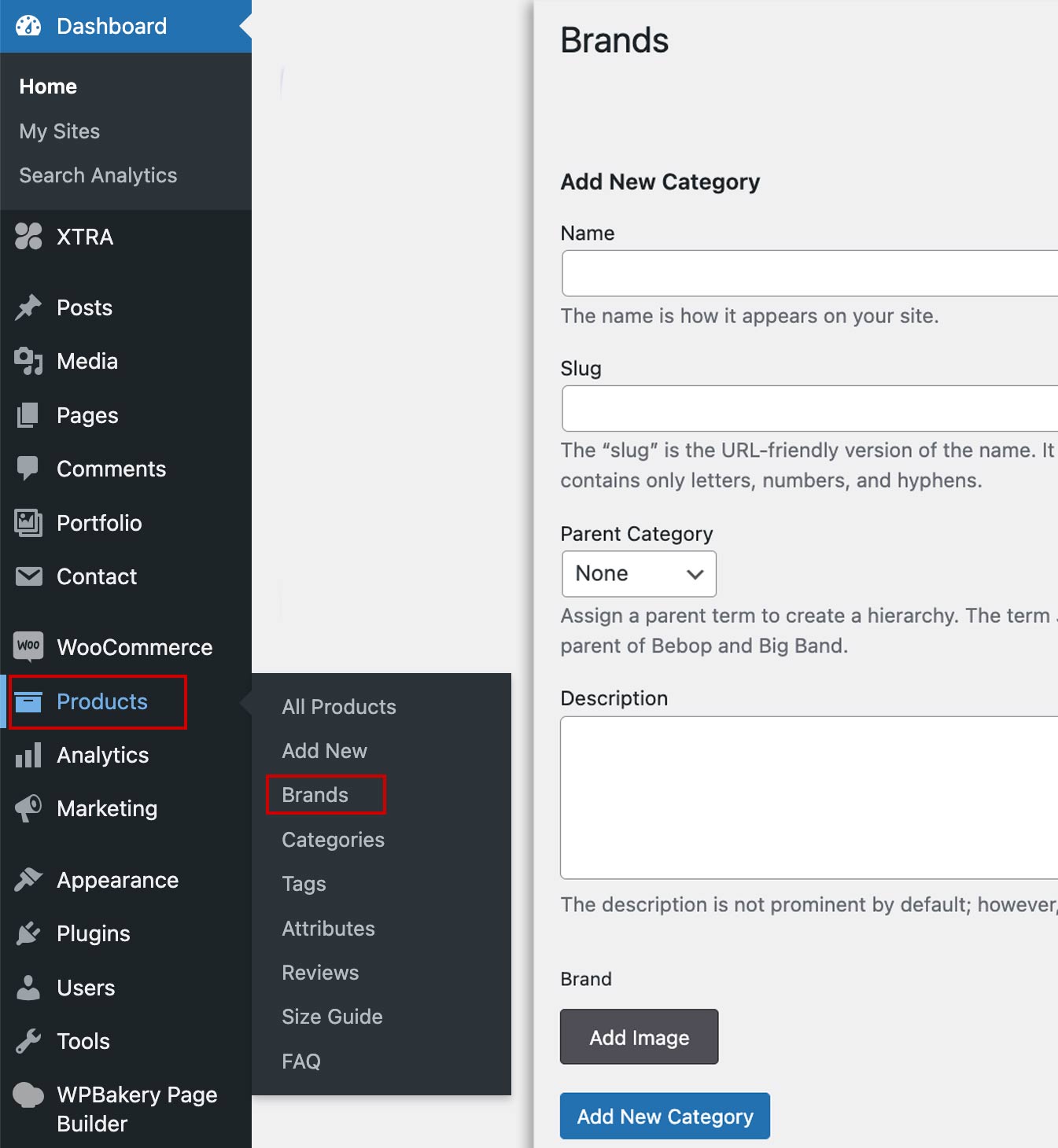
Task: Click the Plugins plug icon
Action: (28, 933)
